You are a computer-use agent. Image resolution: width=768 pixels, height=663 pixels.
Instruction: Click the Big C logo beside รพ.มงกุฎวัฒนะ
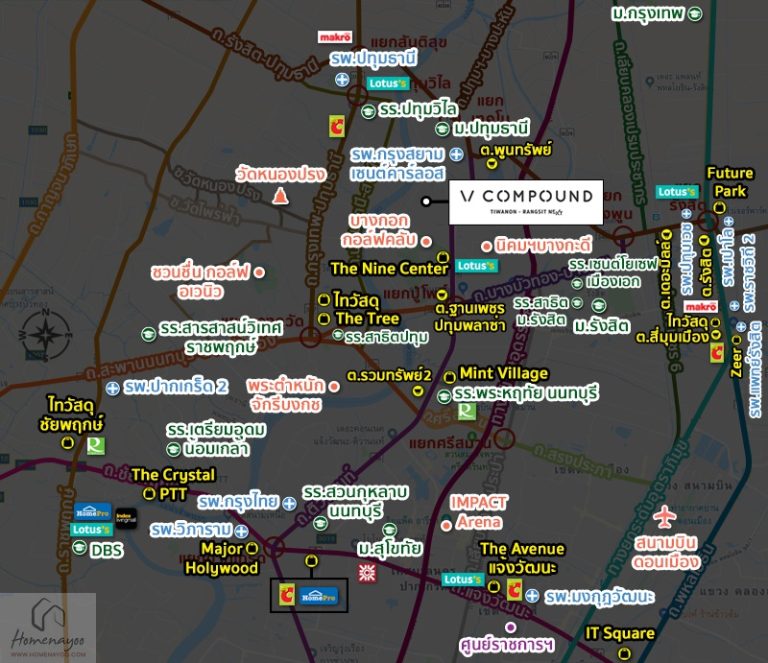tap(514, 590)
